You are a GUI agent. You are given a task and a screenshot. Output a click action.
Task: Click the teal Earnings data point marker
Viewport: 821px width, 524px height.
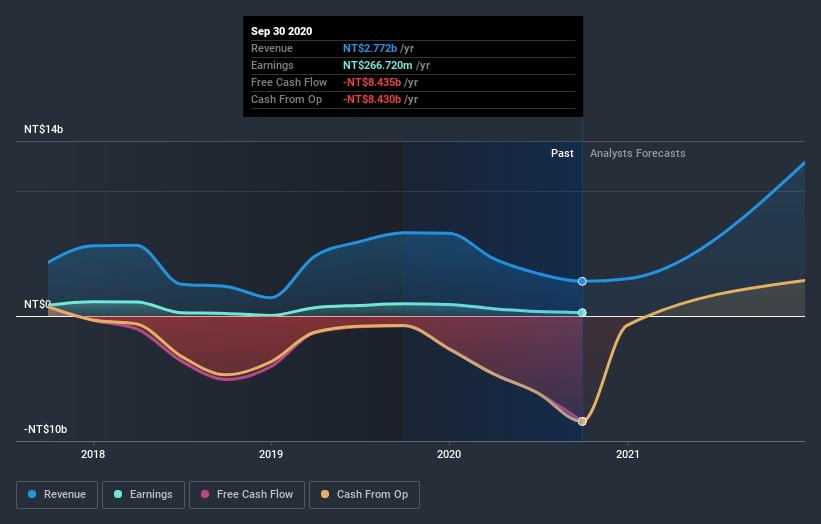[582, 313]
